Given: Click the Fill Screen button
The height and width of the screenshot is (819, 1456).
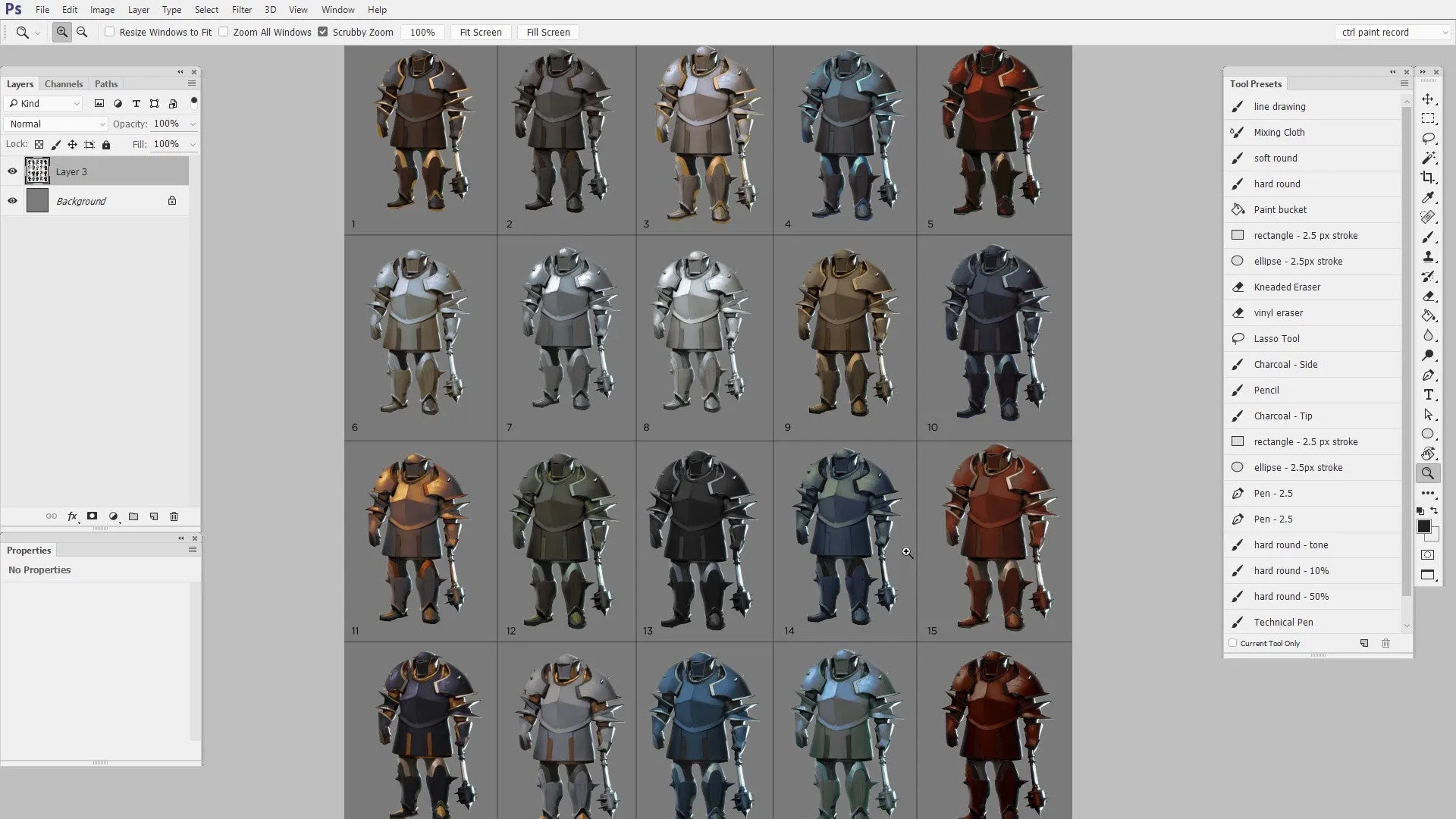Looking at the screenshot, I should point(548,33).
